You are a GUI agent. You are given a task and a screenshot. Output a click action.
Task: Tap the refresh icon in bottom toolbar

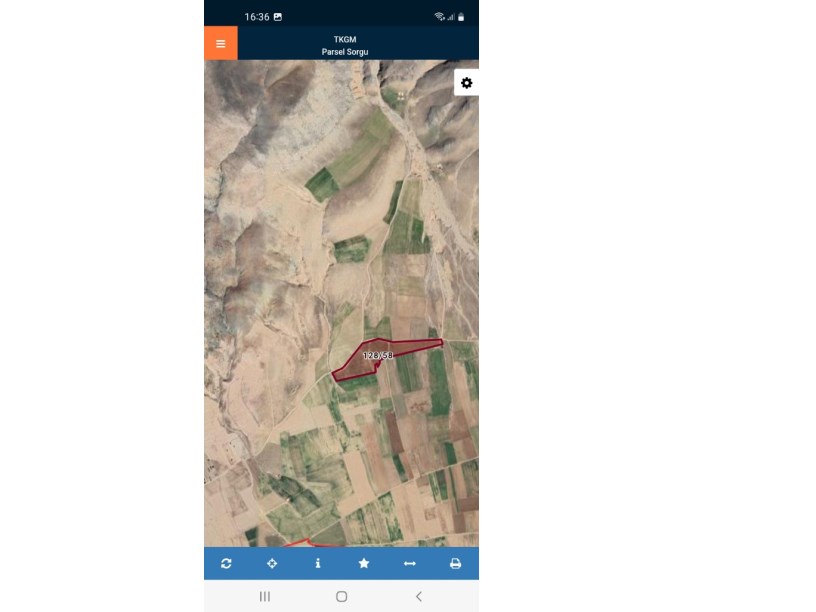[x=226, y=563]
